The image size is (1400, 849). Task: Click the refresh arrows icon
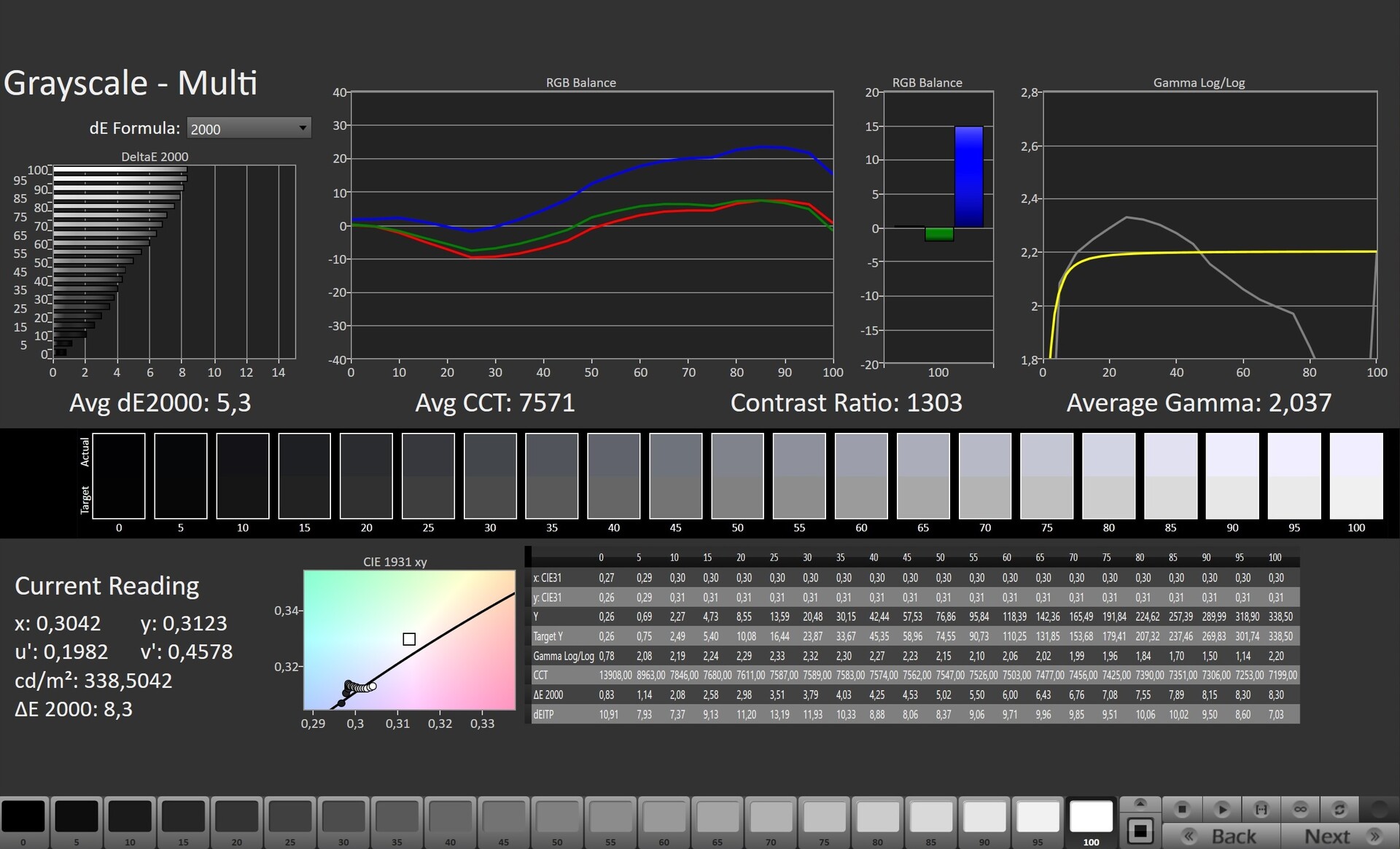point(1339,809)
